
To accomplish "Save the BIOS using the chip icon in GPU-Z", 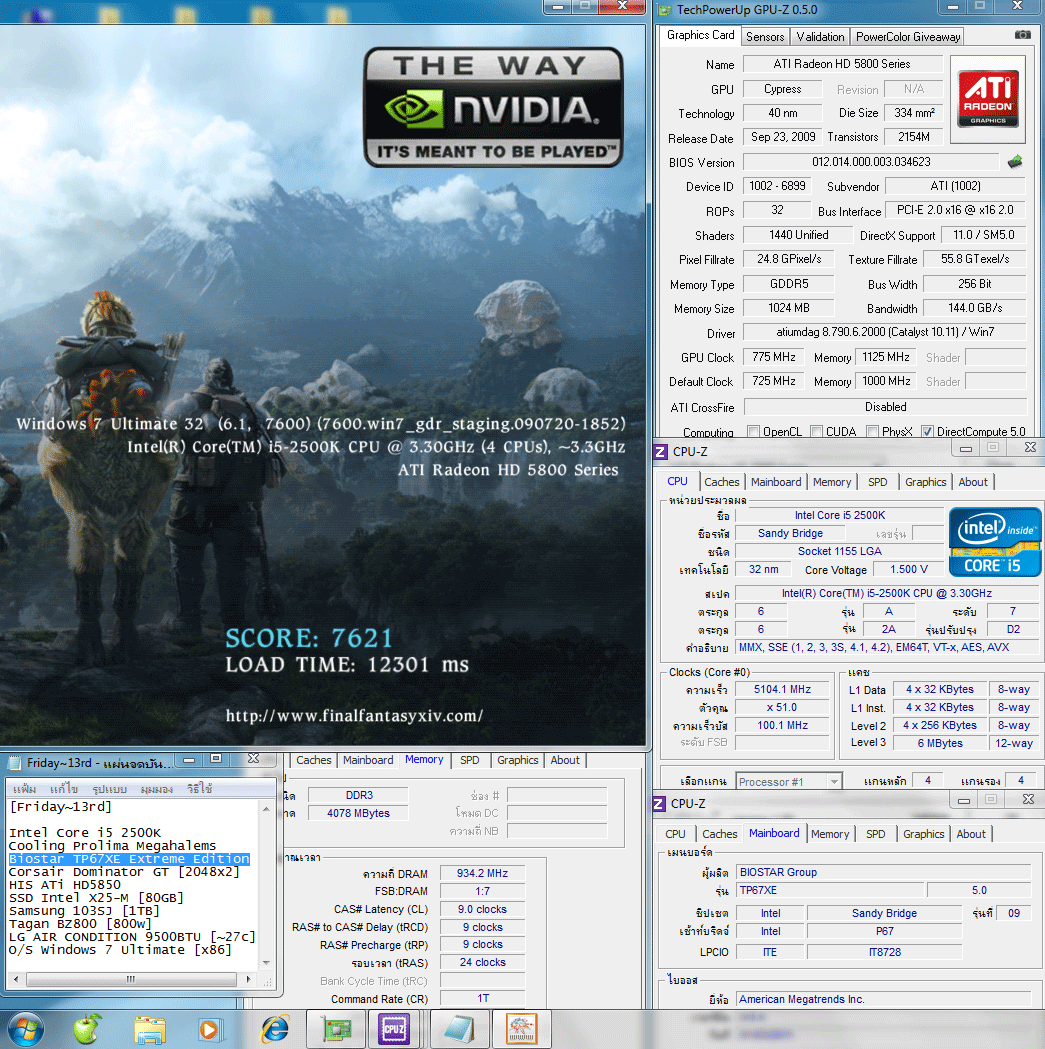I will pos(1015,162).
